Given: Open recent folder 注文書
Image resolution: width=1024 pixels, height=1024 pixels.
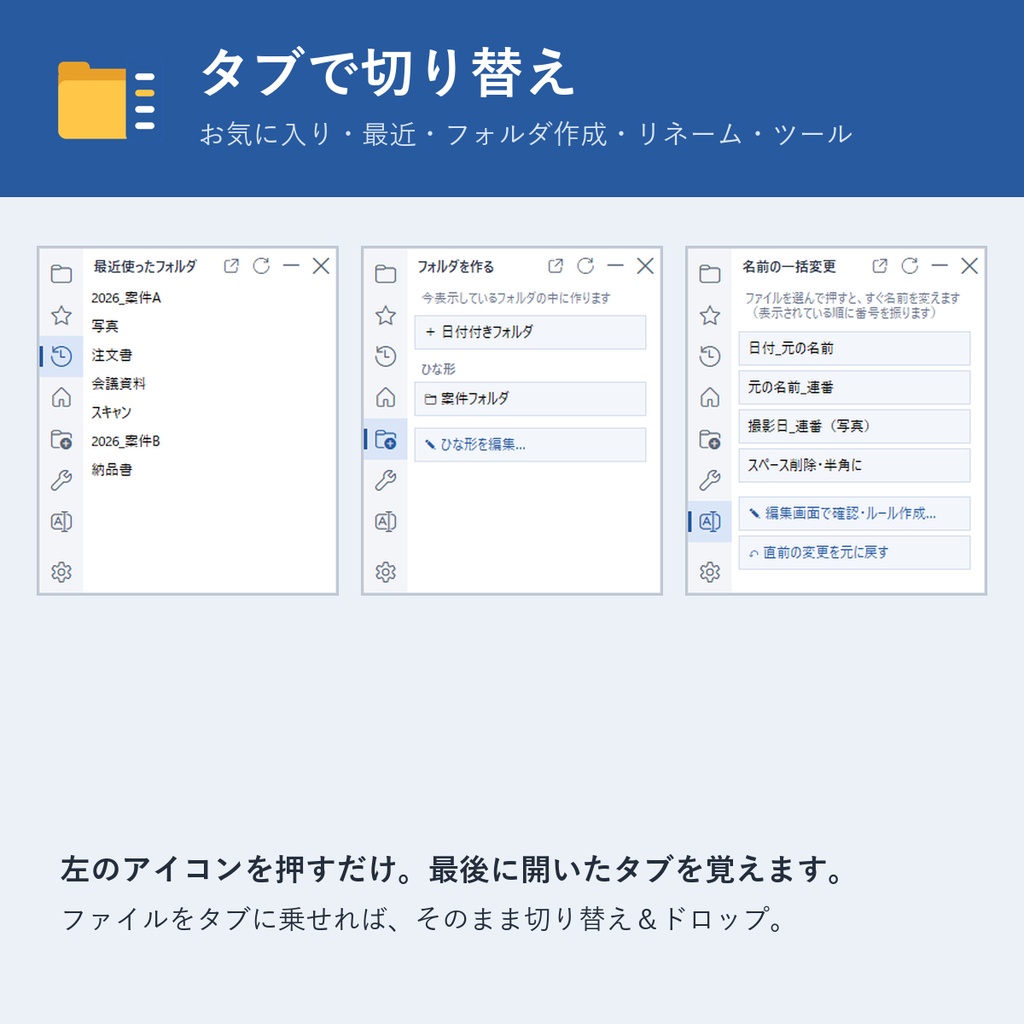Looking at the screenshot, I should click(112, 355).
